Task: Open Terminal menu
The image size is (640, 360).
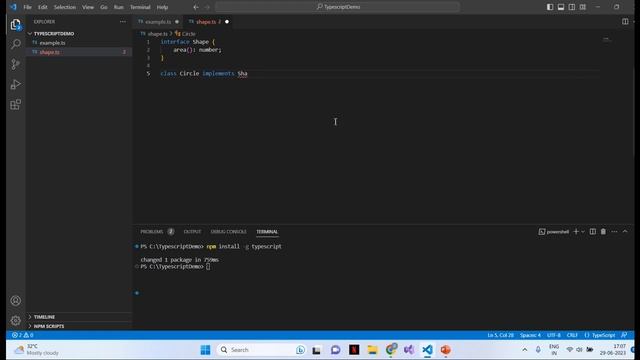Action: point(140,7)
